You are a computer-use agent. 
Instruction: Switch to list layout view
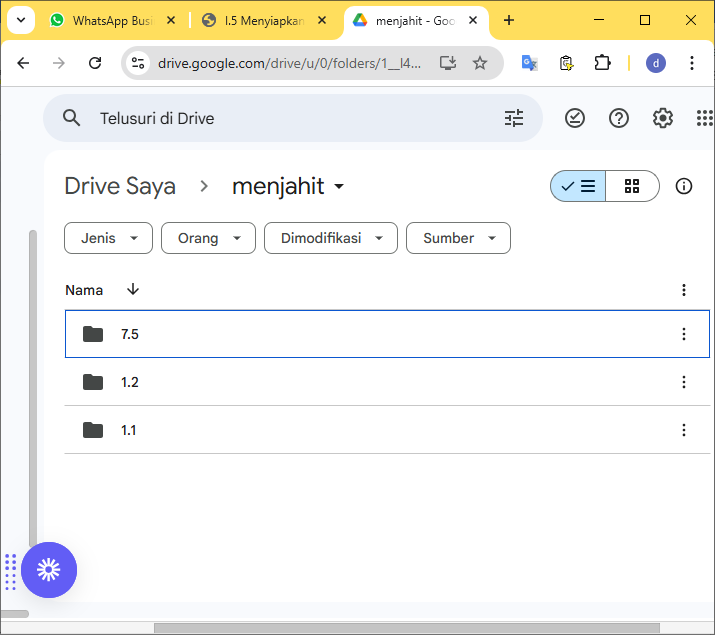(x=579, y=186)
